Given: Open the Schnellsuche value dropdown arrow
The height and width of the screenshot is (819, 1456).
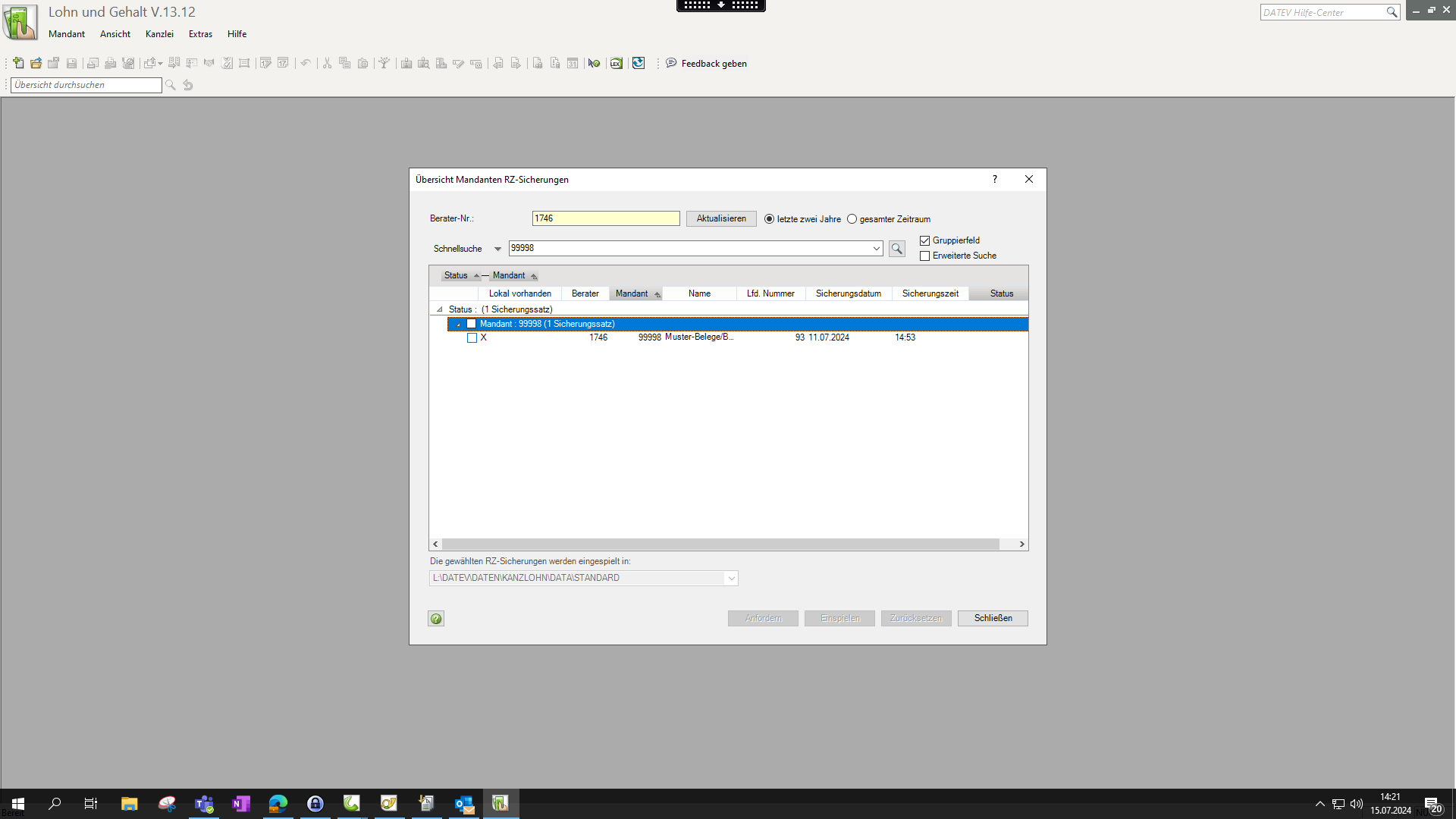Looking at the screenshot, I should coord(876,249).
